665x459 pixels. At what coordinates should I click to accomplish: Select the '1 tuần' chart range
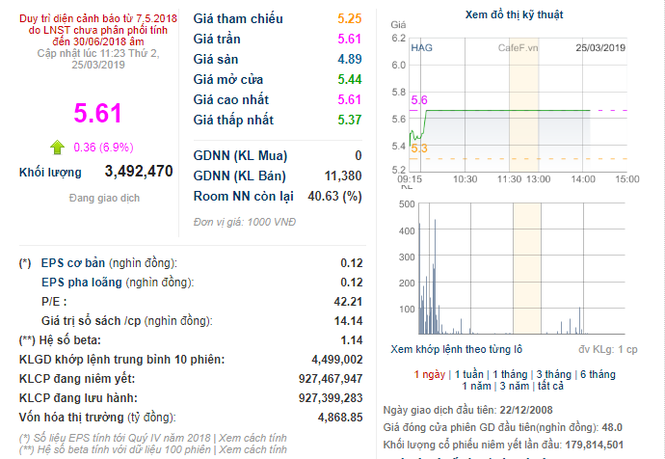(469, 375)
